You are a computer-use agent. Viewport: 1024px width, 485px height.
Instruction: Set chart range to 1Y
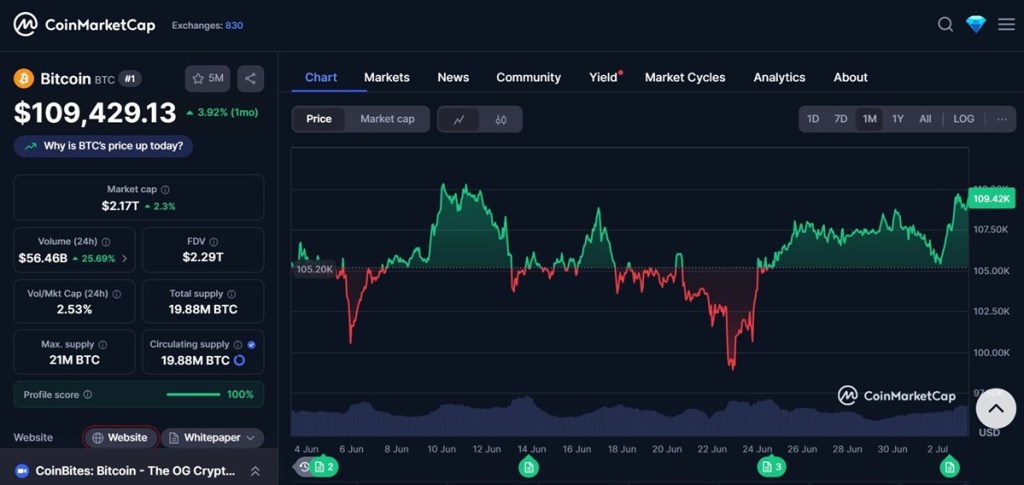point(898,119)
